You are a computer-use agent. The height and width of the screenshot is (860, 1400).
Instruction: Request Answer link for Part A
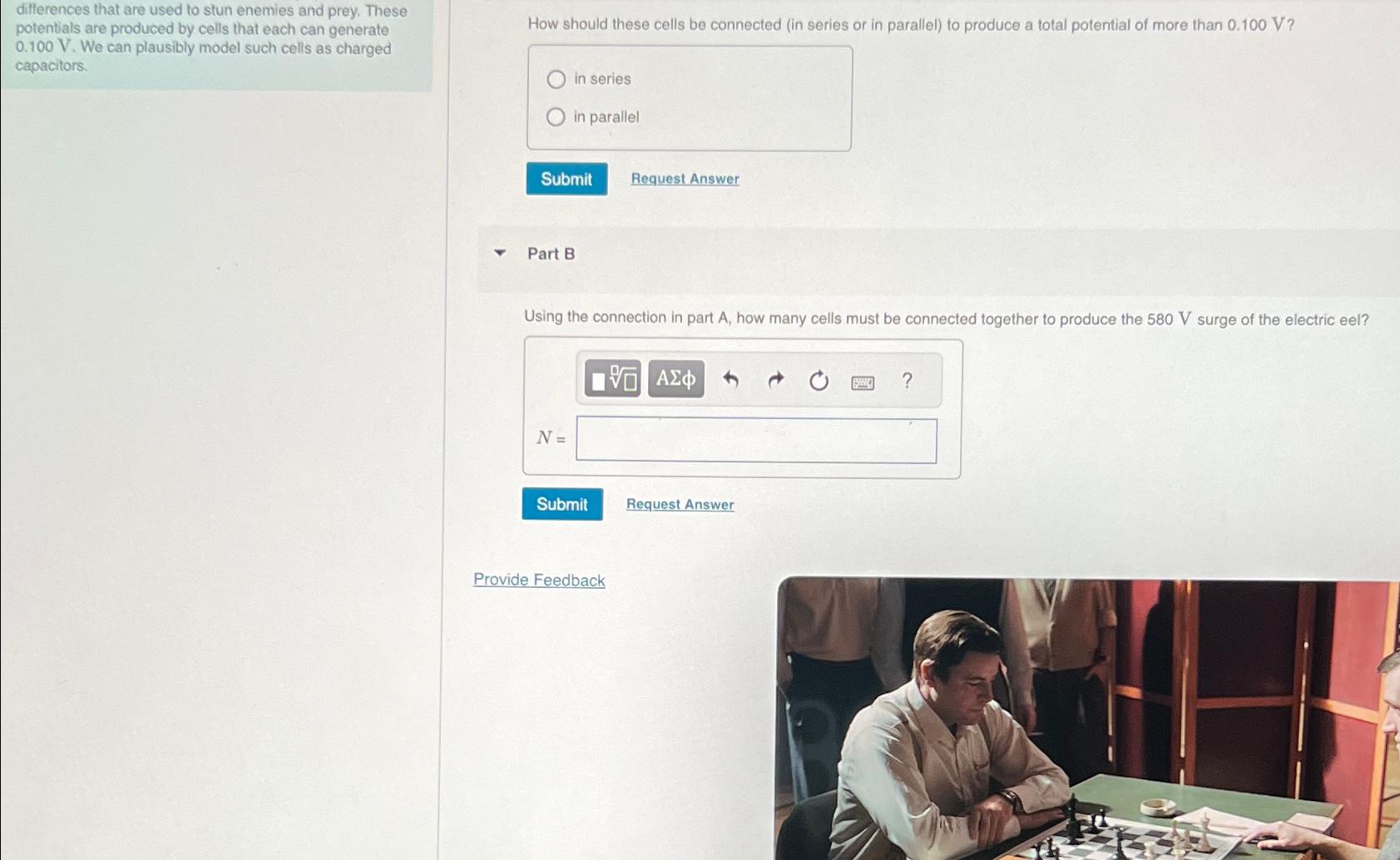tap(685, 179)
